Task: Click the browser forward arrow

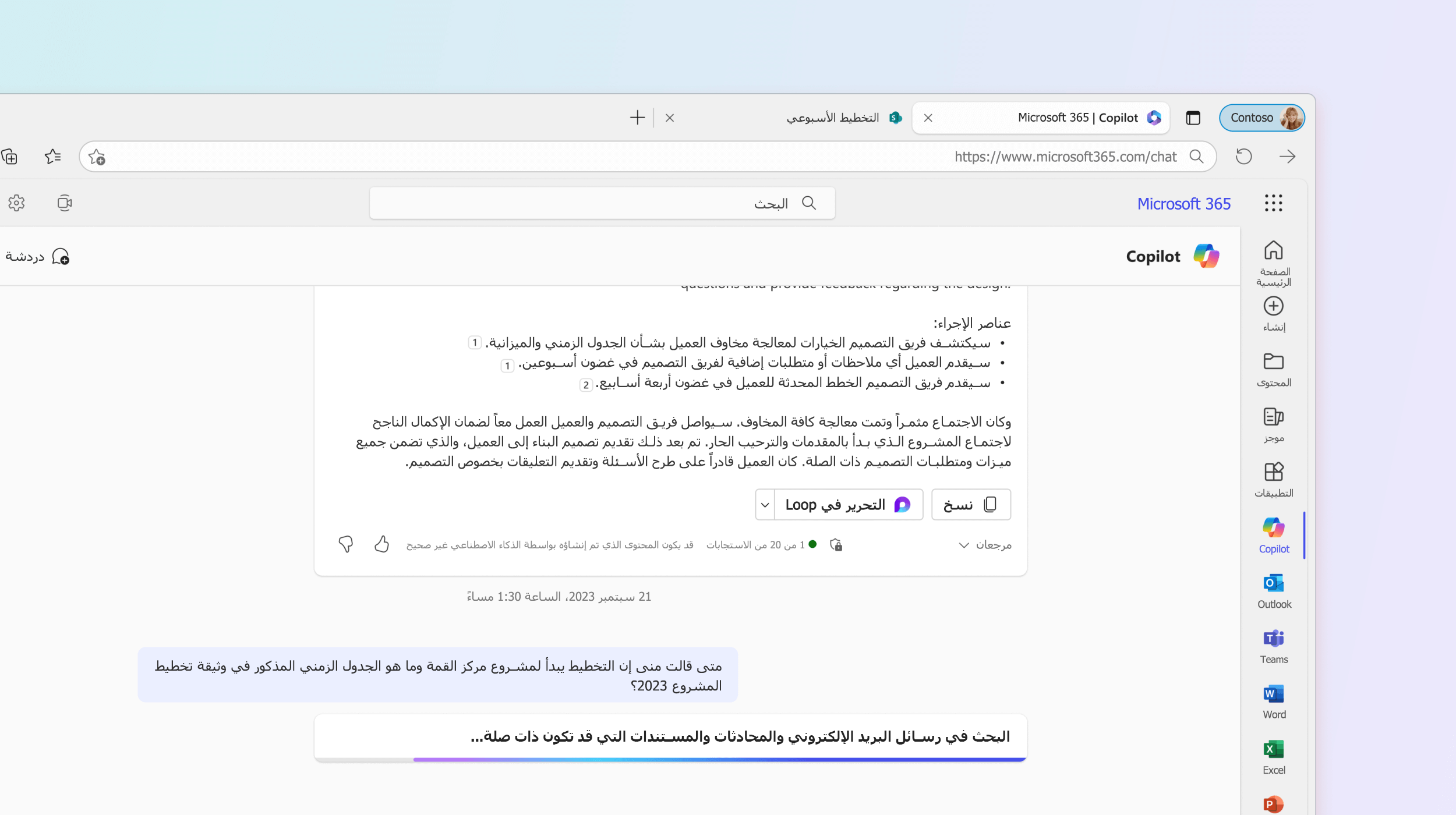Action: click(x=1287, y=157)
